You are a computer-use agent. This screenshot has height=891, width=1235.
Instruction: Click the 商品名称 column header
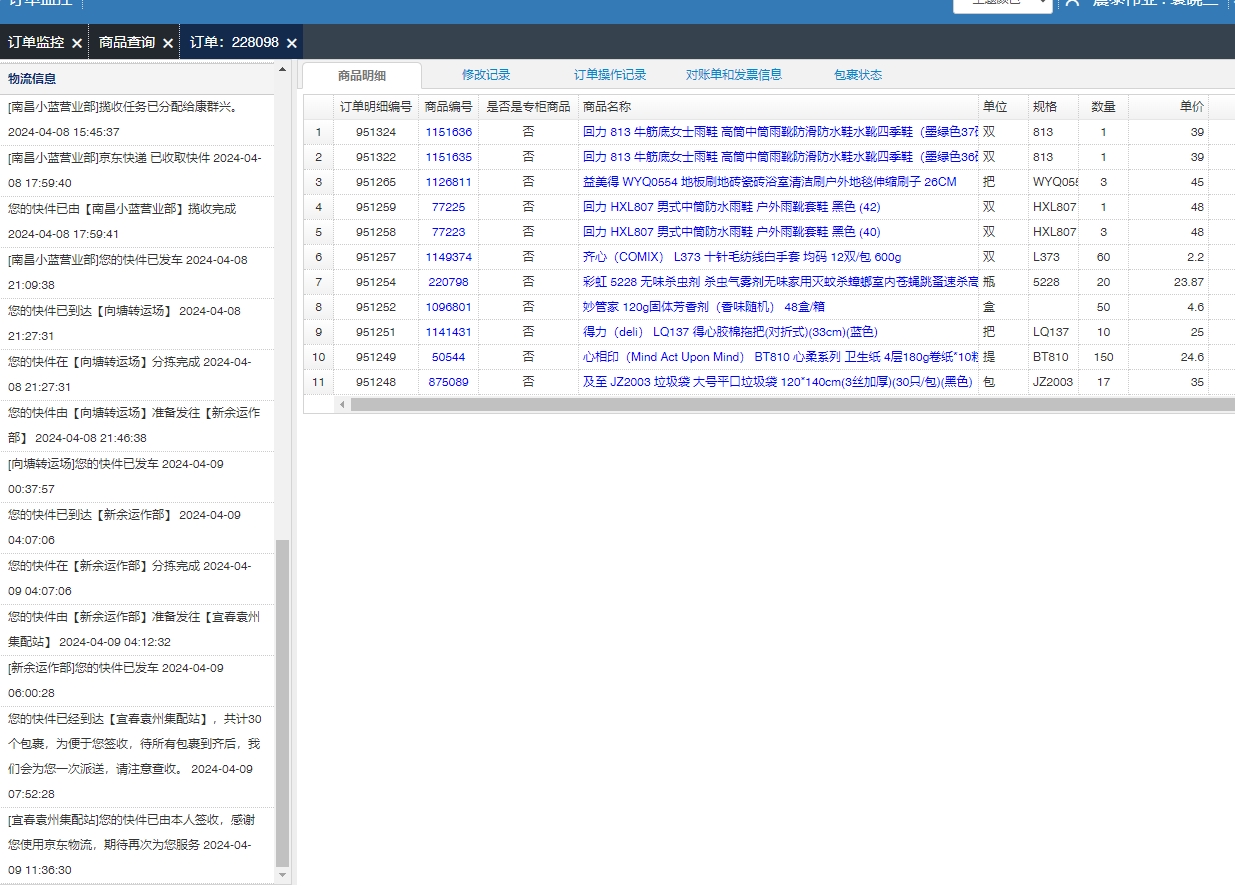(x=778, y=107)
